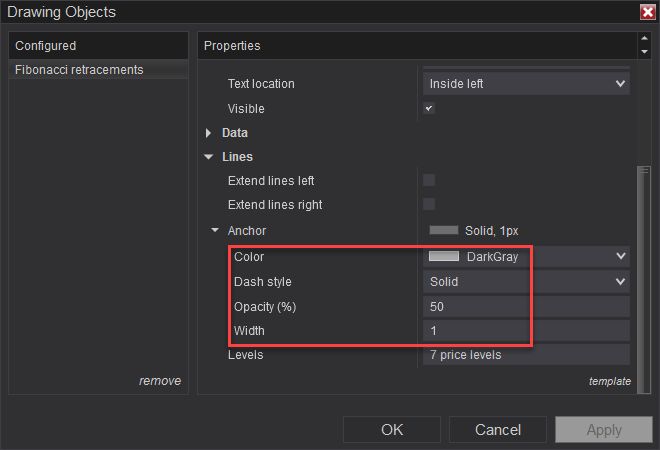Uncheck the Visible checkbox
This screenshot has width=660, height=450.
click(x=429, y=108)
